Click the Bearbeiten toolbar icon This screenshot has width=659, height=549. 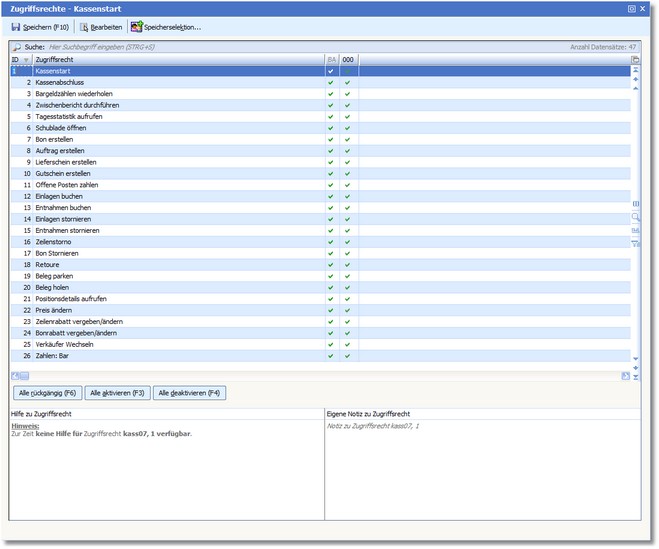point(84,27)
